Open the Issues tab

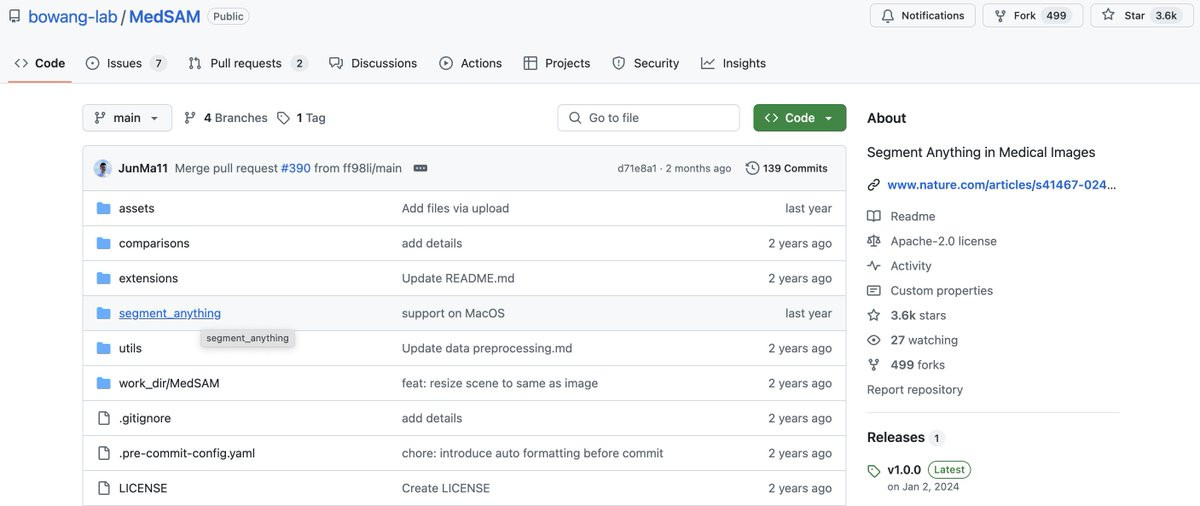click(126, 63)
